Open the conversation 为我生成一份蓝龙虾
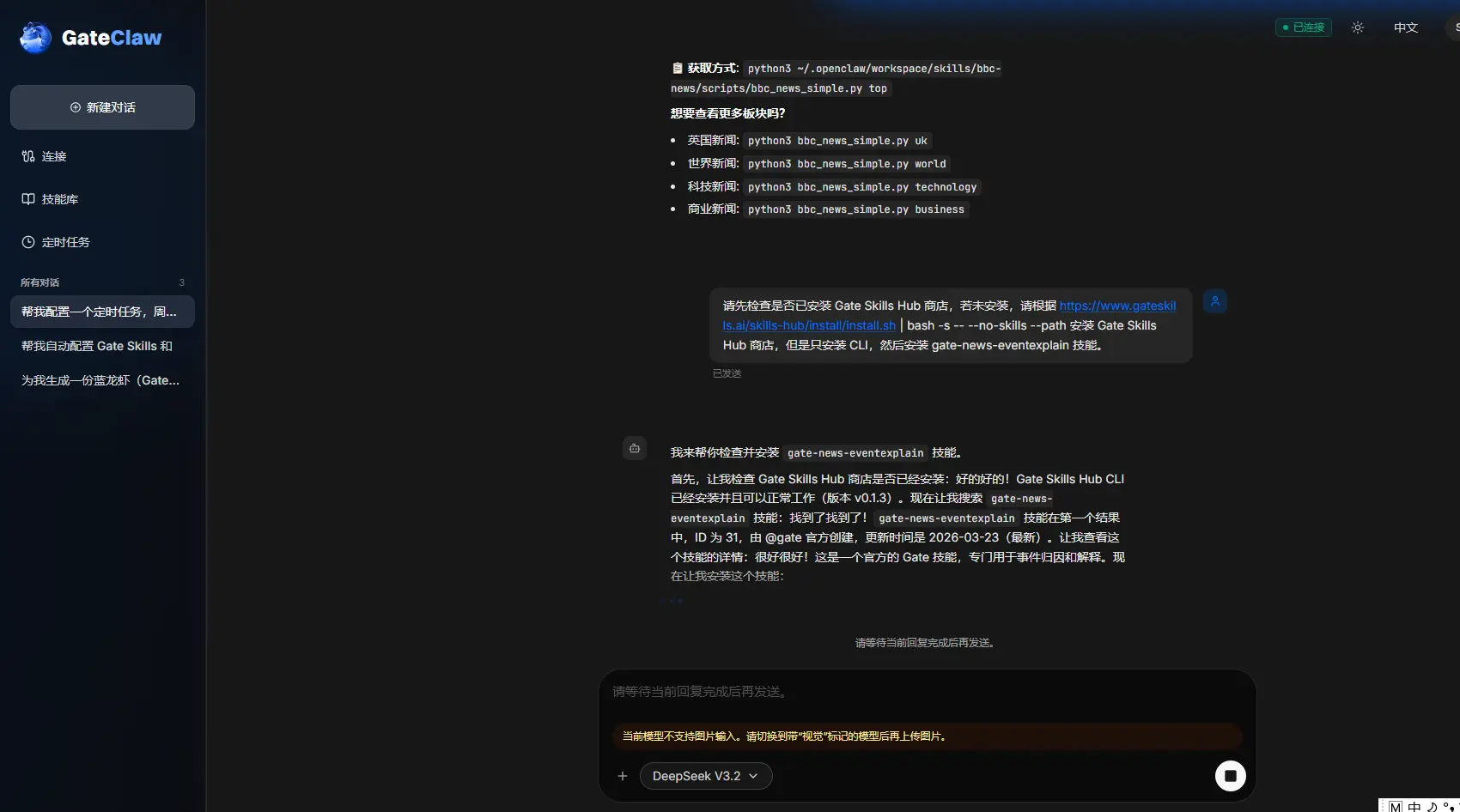Viewport: 1460px width, 812px height. pyautogui.click(x=102, y=380)
